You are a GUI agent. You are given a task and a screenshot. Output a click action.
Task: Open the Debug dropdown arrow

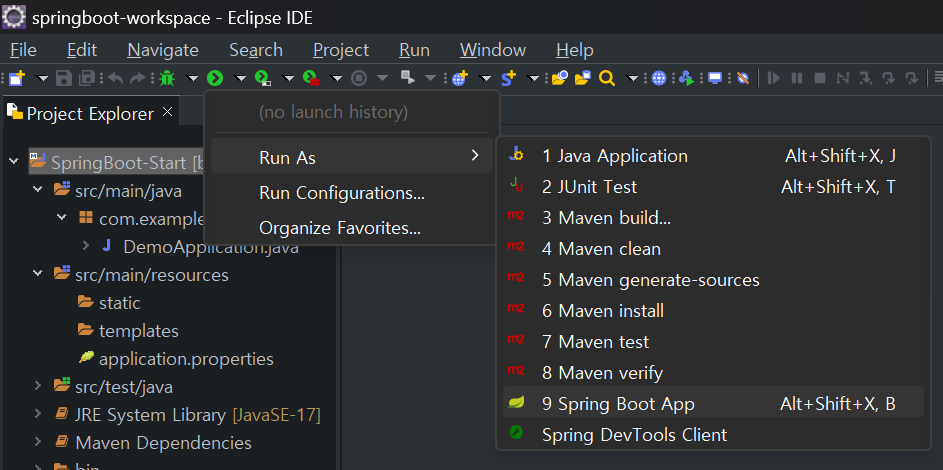tap(192, 78)
